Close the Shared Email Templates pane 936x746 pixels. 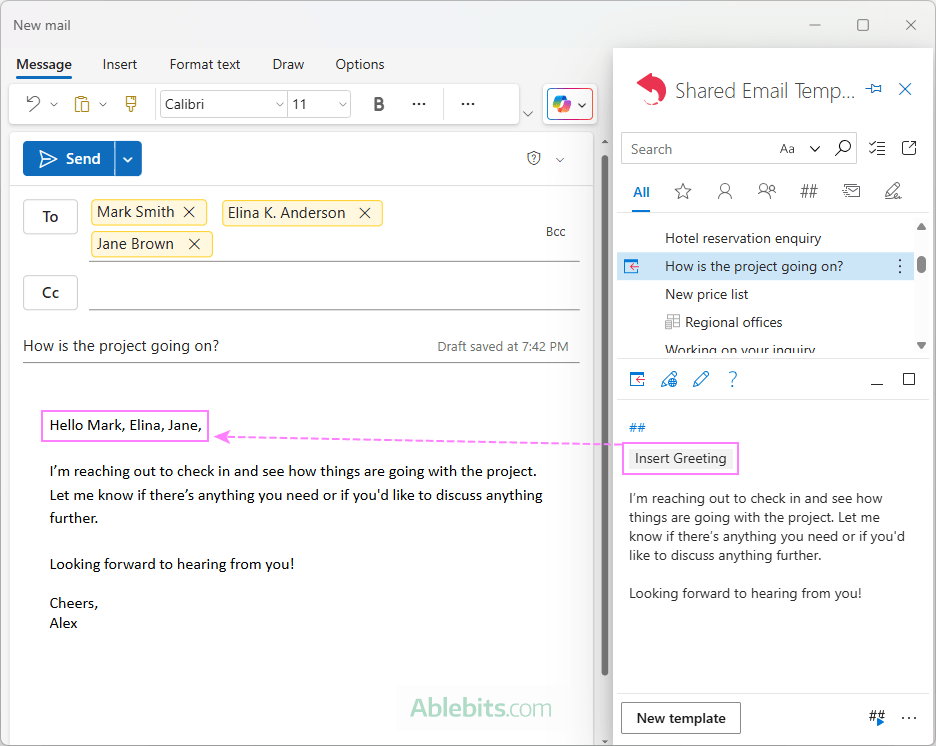point(905,90)
